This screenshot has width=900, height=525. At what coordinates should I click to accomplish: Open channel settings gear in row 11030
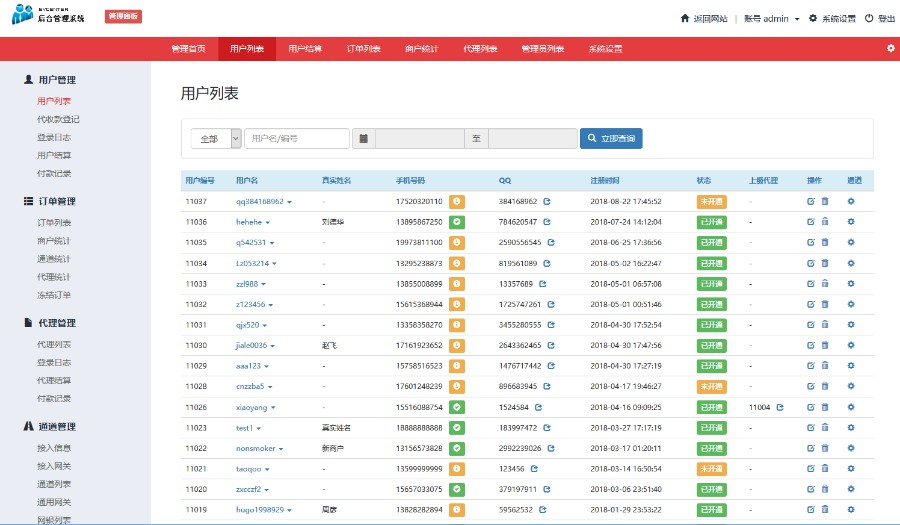(851, 345)
